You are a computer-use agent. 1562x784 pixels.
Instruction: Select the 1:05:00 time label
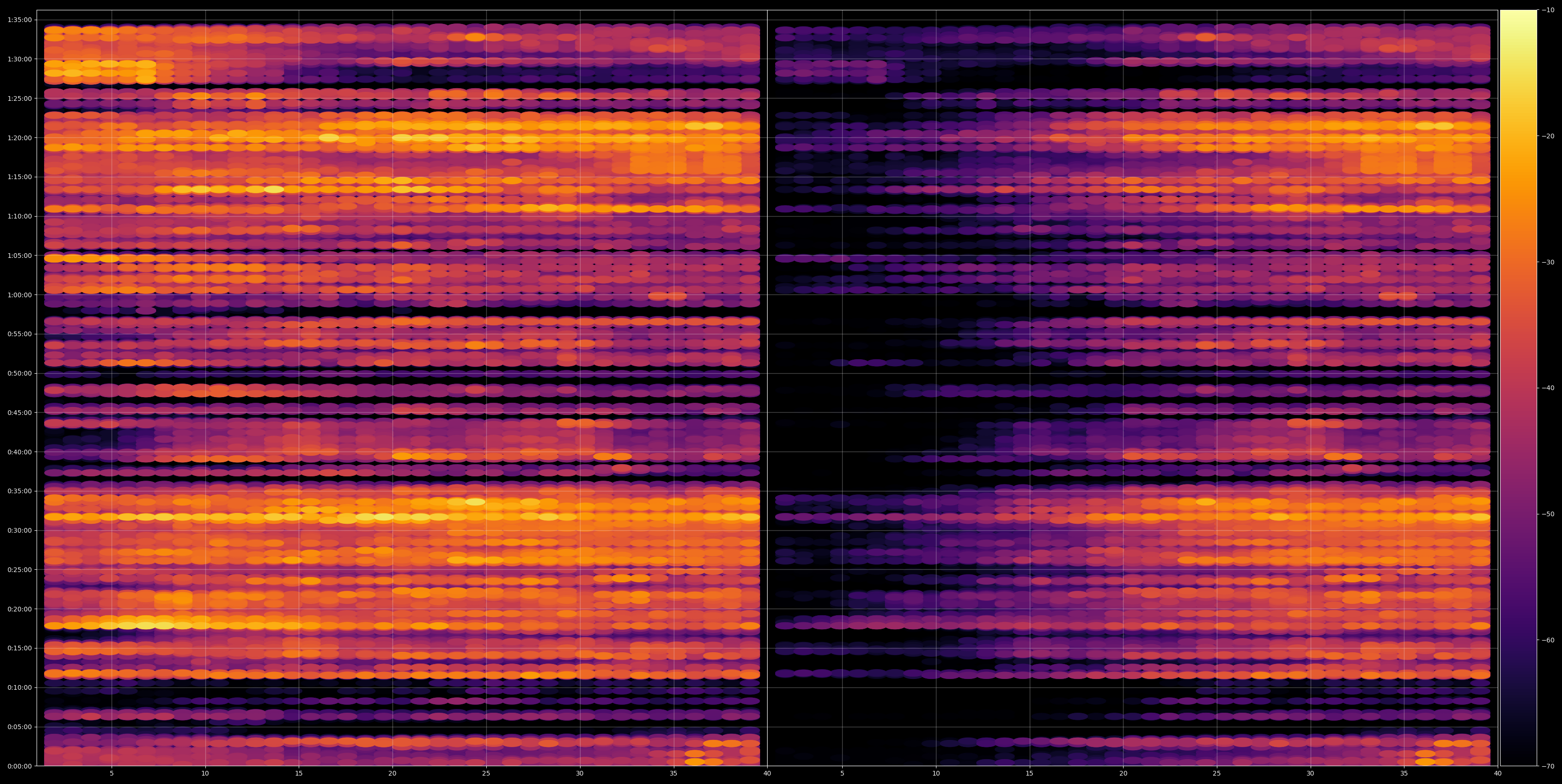point(19,255)
